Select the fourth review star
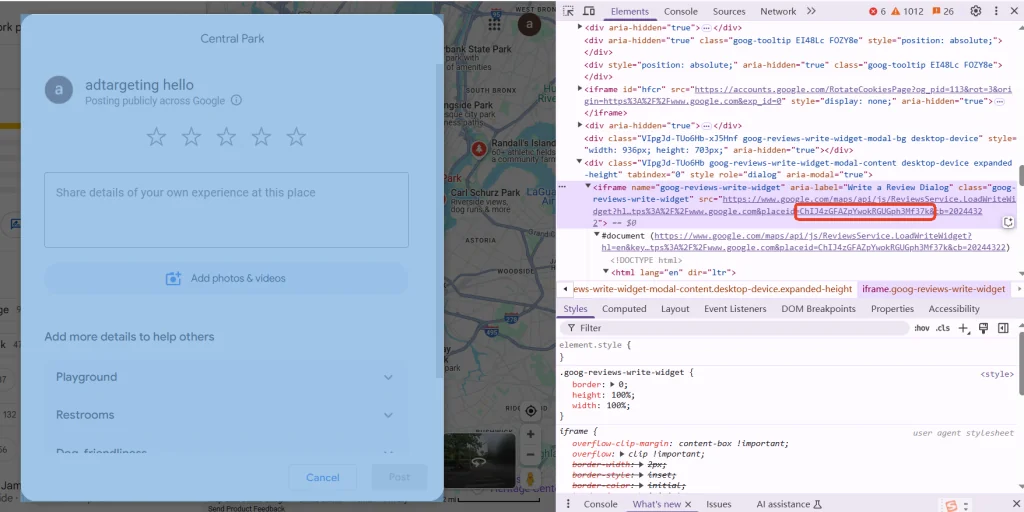This screenshot has width=1024, height=512. (x=261, y=137)
